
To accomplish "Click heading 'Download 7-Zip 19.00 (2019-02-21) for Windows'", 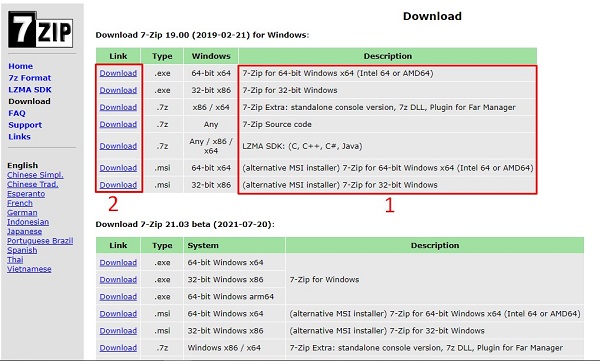I will (202, 35).
